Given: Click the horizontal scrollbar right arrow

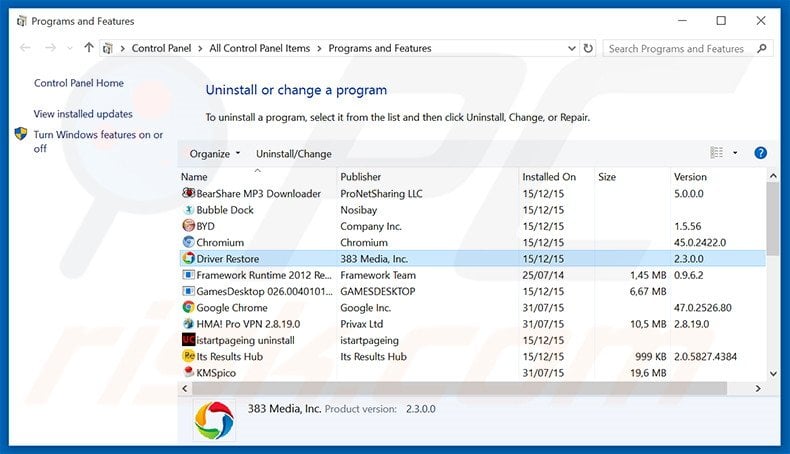Looking at the screenshot, I should (758, 388).
